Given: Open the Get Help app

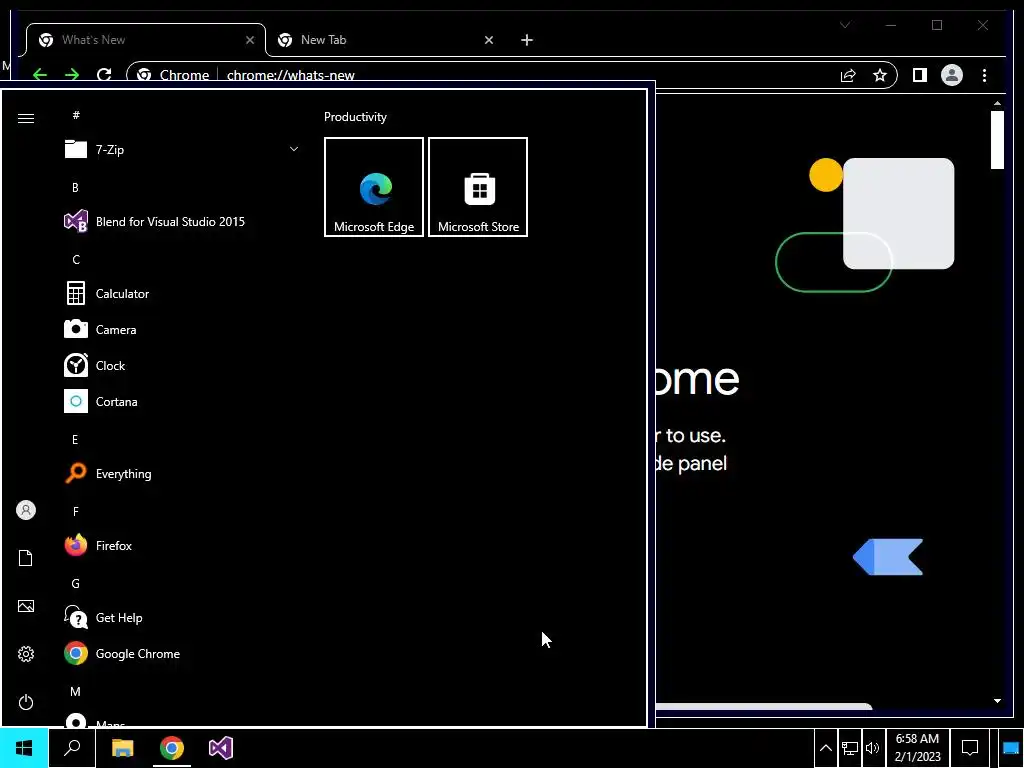Looking at the screenshot, I should point(182,618).
